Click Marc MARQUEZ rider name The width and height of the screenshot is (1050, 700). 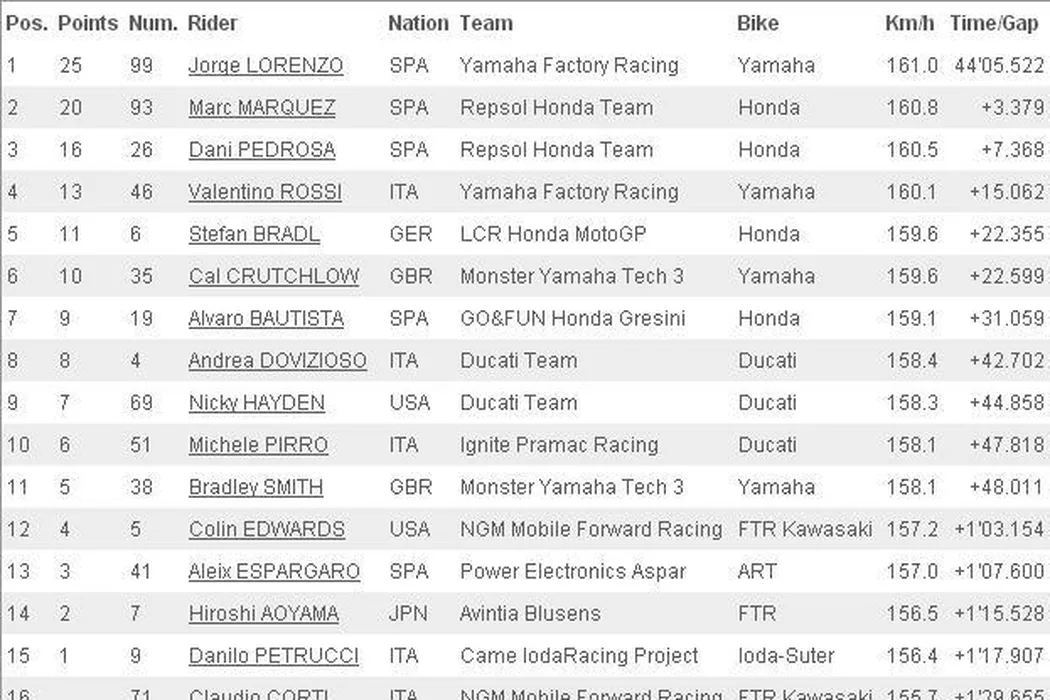(262, 108)
